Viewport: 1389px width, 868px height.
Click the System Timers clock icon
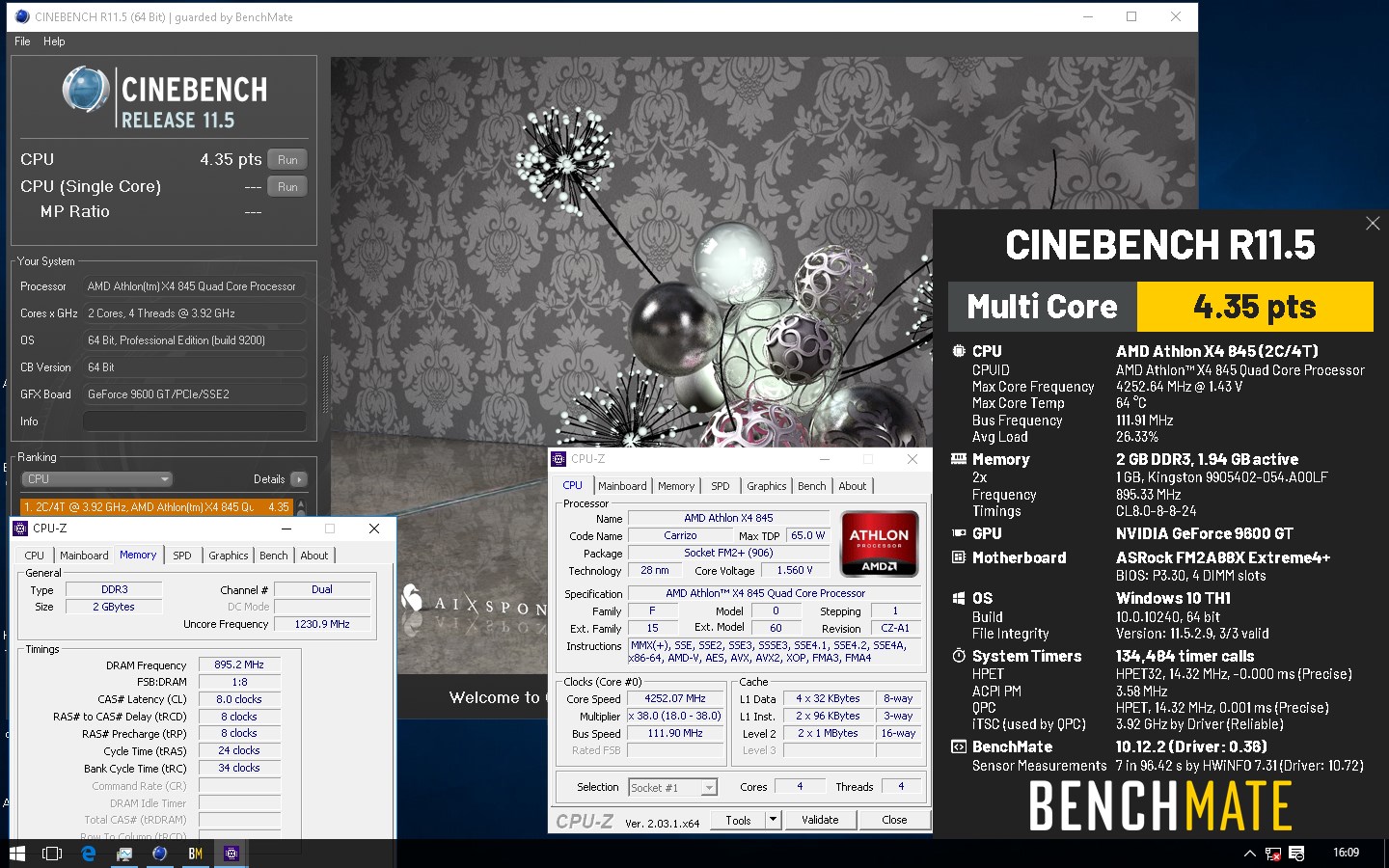(959, 656)
